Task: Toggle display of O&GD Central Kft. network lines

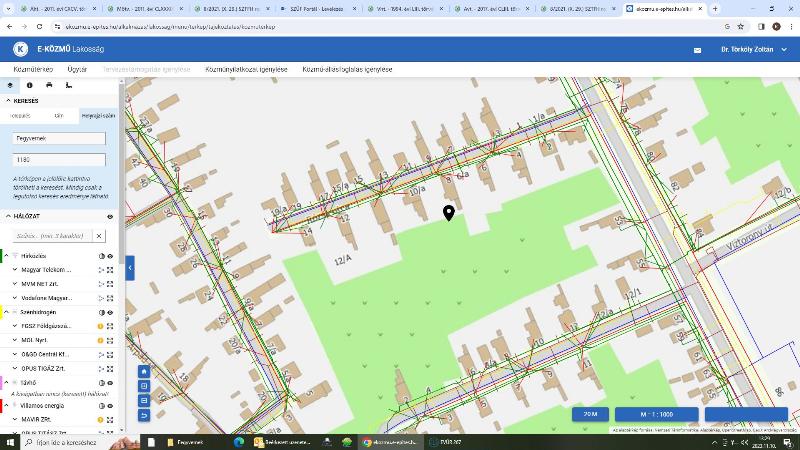Action: [x=101, y=355]
